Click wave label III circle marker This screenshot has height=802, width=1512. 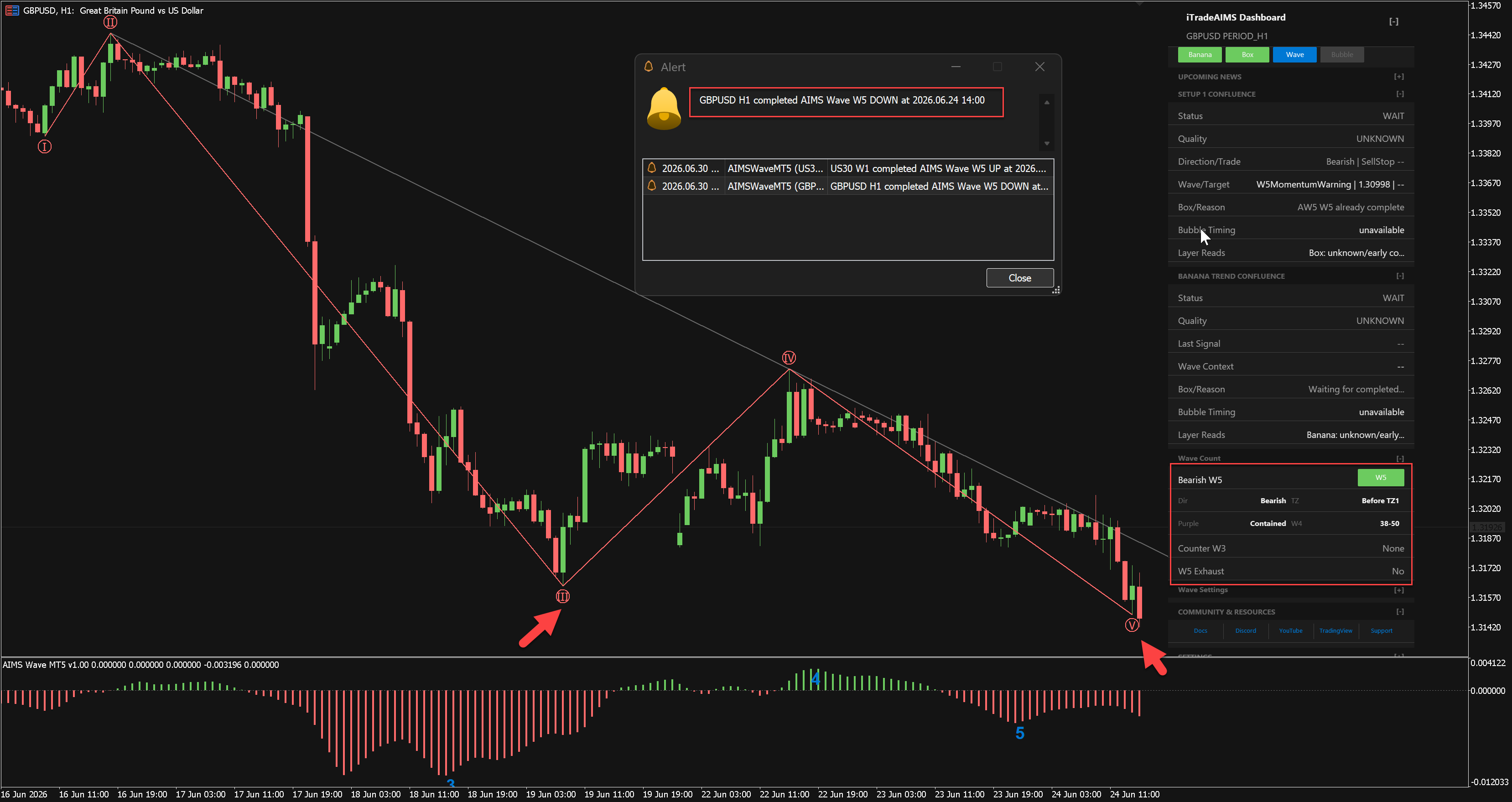(562, 597)
